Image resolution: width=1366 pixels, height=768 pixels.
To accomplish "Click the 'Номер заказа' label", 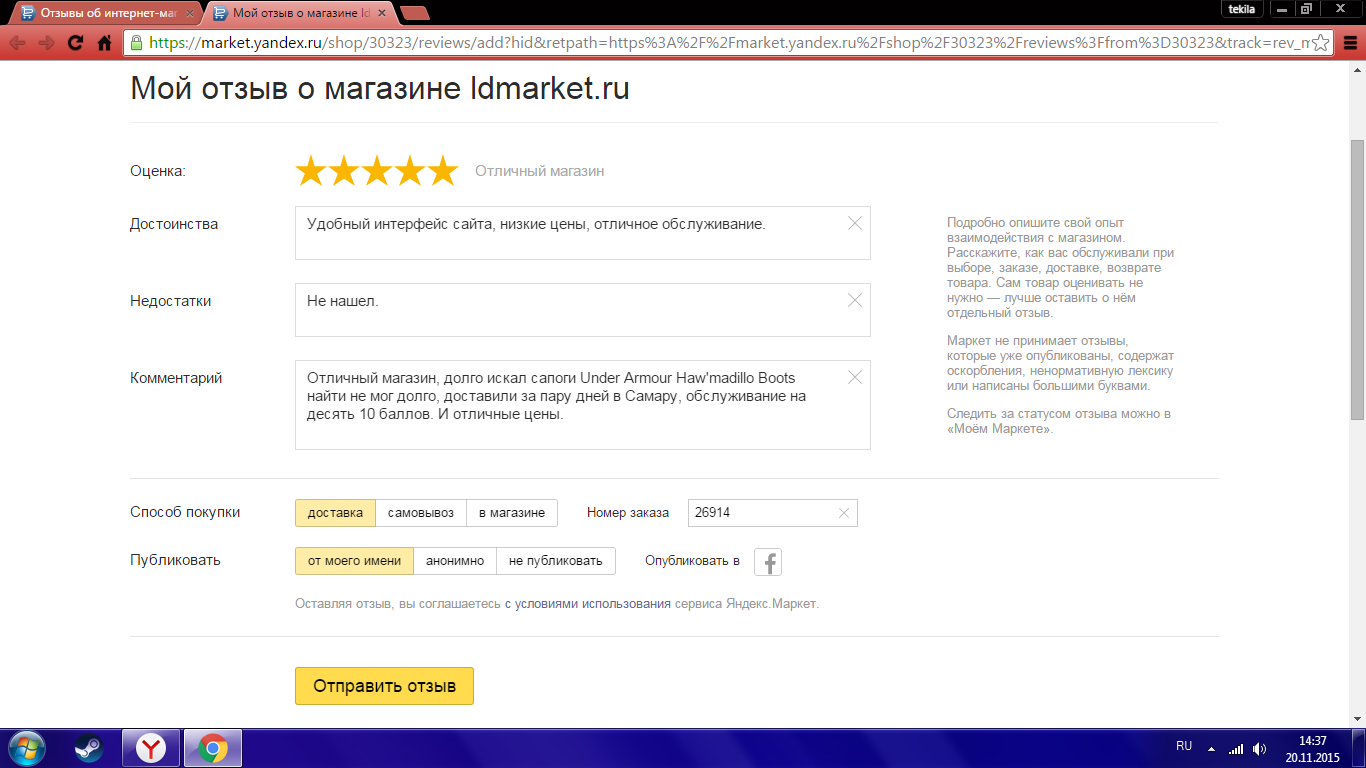I will [628, 513].
